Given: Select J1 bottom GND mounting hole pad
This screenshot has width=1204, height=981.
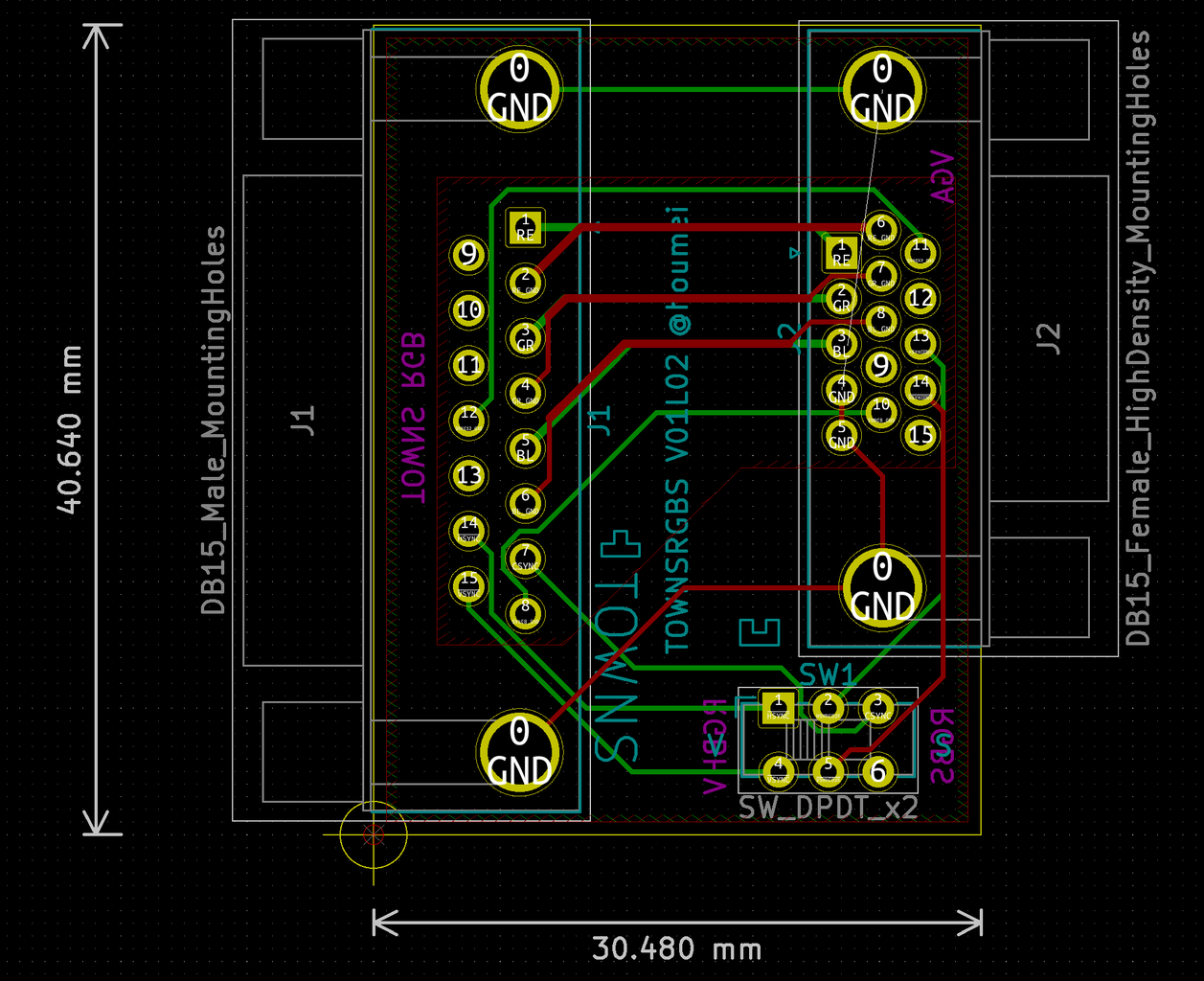Looking at the screenshot, I should click(518, 752).
